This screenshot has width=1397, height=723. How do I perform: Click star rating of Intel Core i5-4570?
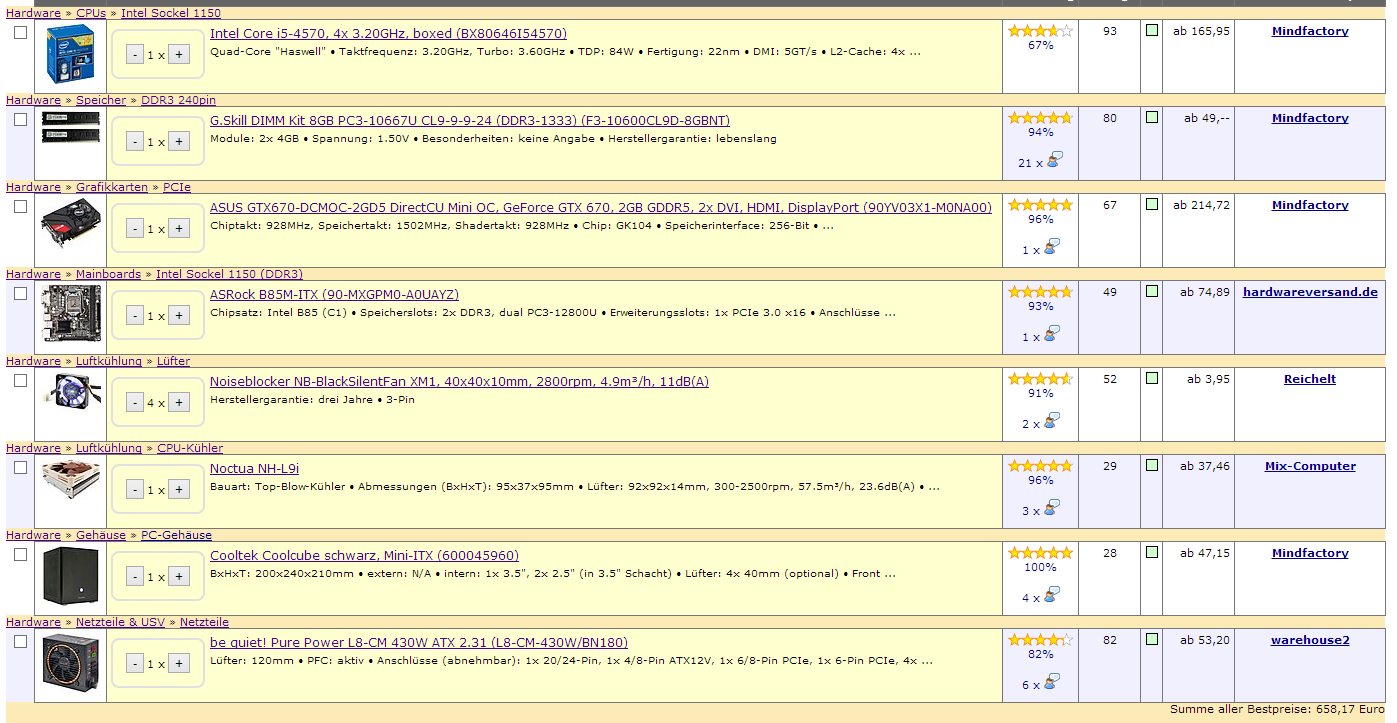1040,31
